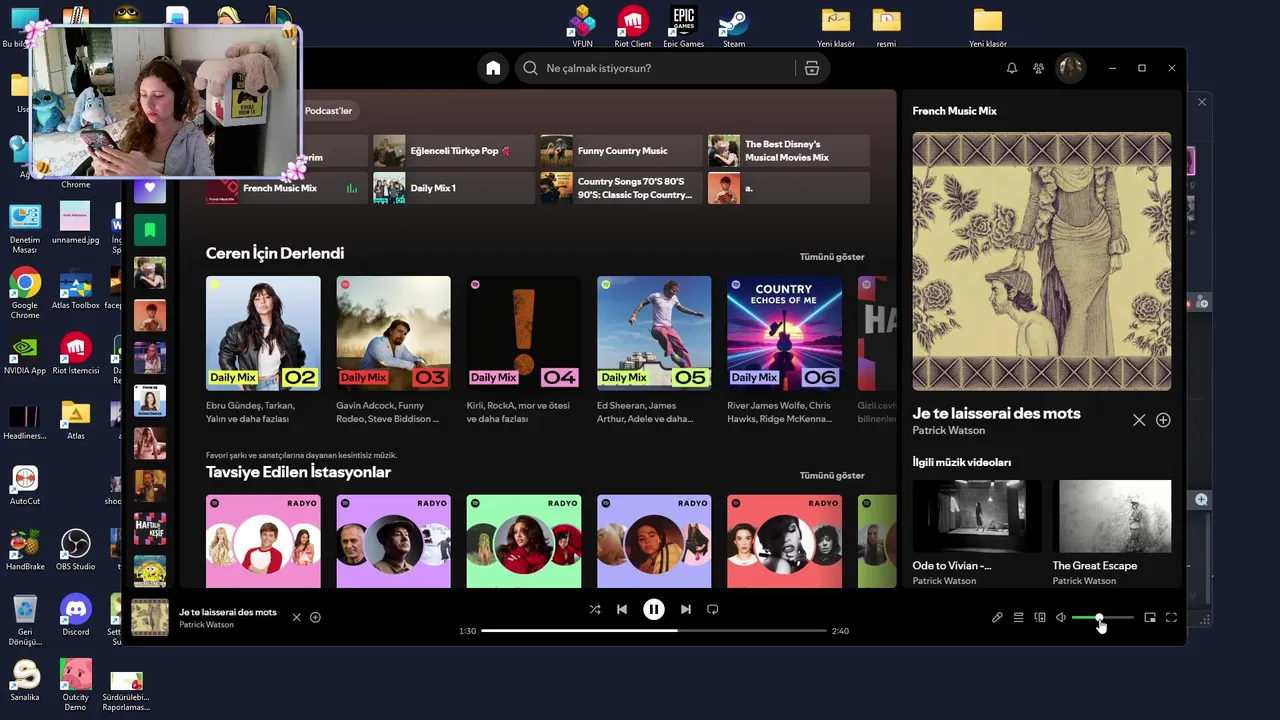This screenshot has width=1280, height=720.
Task: Open Friend Activity icon
Action: [x=1039, y=68]
